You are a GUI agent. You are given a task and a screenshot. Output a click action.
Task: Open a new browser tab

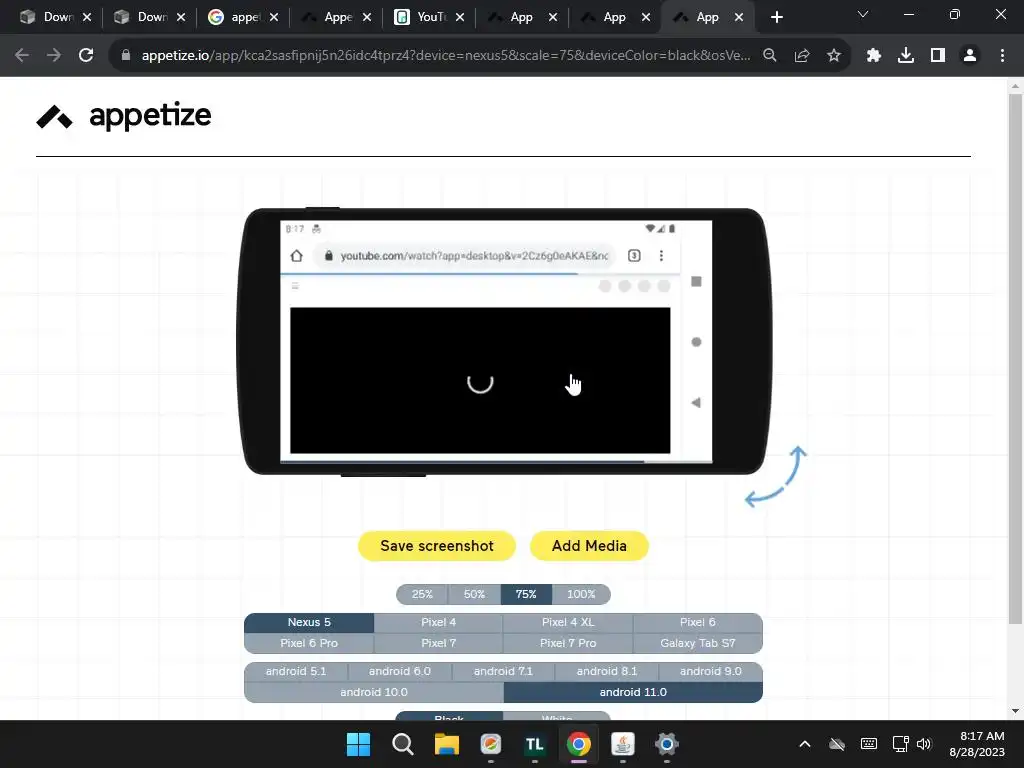[776, 17]
